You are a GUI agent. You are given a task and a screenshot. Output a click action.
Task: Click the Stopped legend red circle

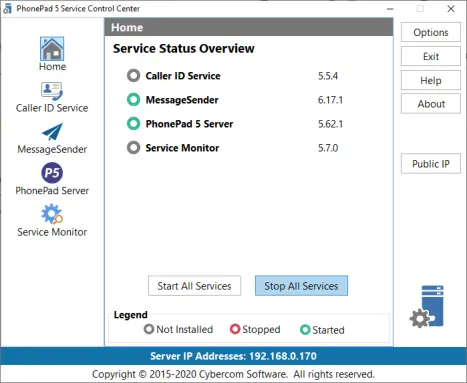coord(235,329)
